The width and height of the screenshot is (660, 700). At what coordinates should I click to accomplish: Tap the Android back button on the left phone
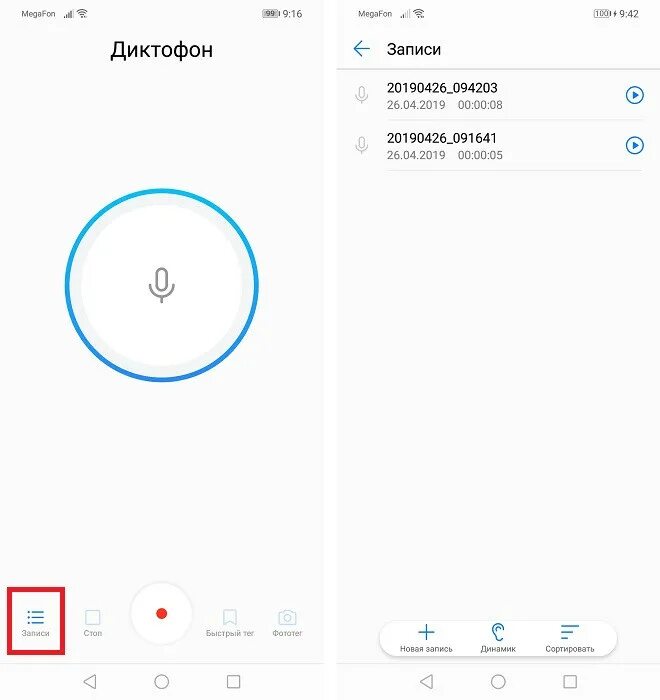90,682
